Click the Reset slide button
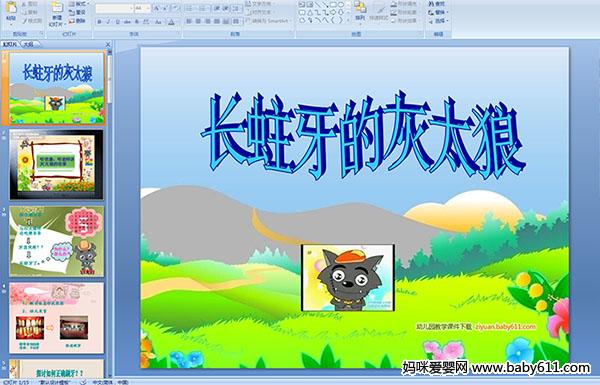 pos(77,12)
